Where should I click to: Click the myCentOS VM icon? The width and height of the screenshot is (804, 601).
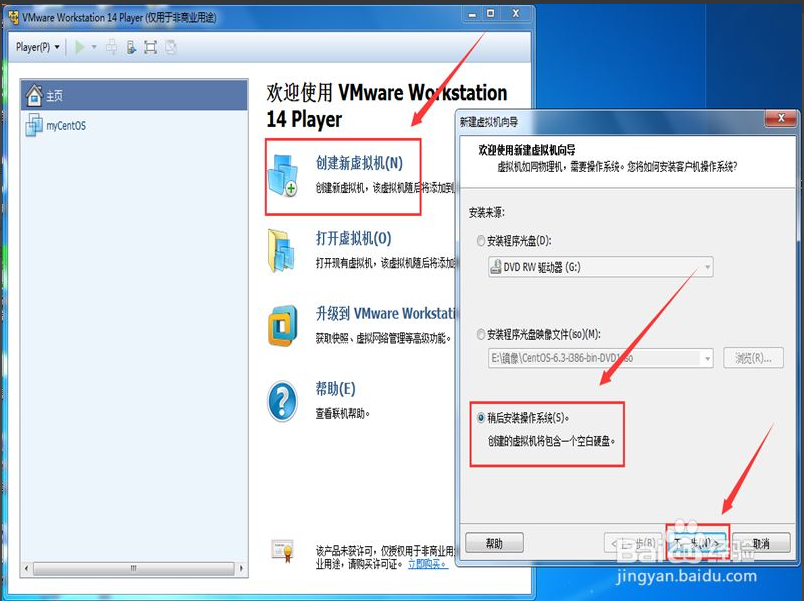click(x=34, y=125)
